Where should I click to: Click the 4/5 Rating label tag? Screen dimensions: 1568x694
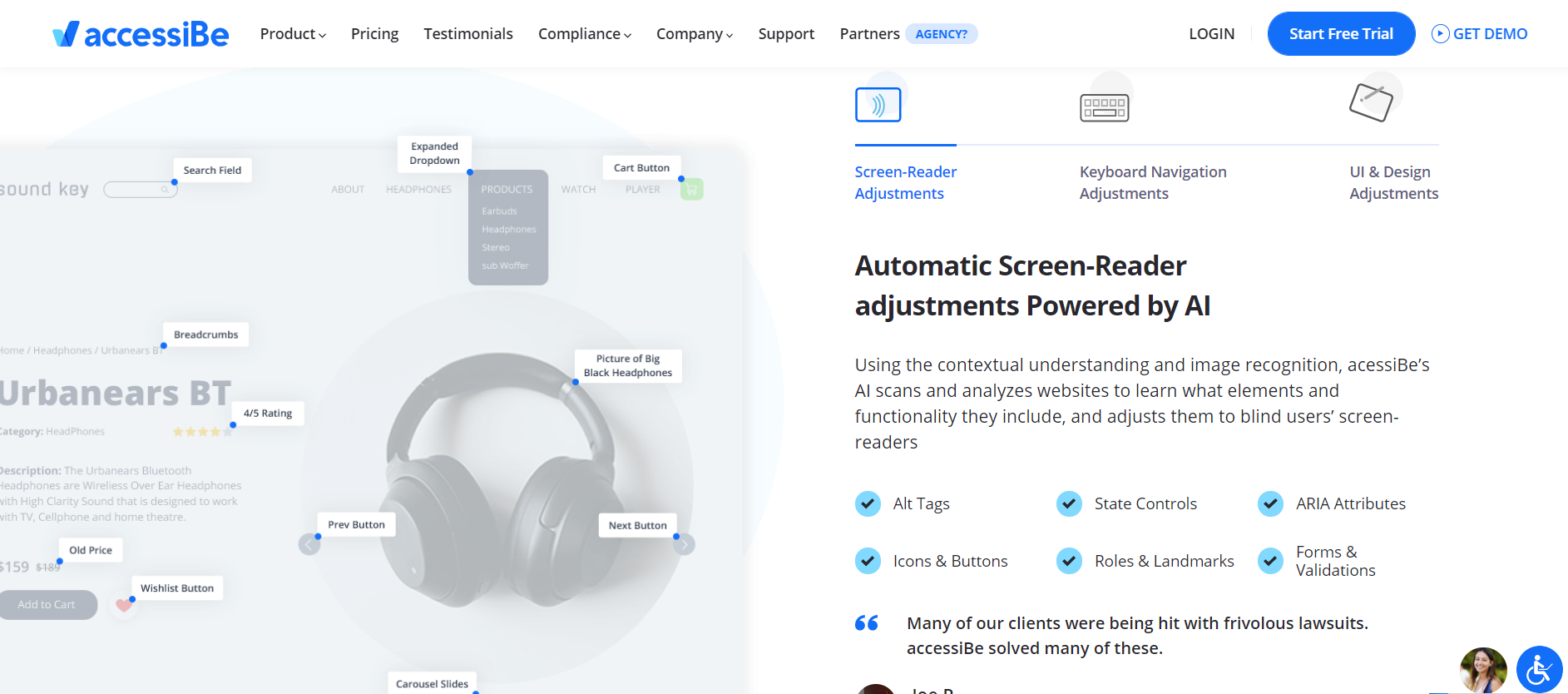pos(268,413)
